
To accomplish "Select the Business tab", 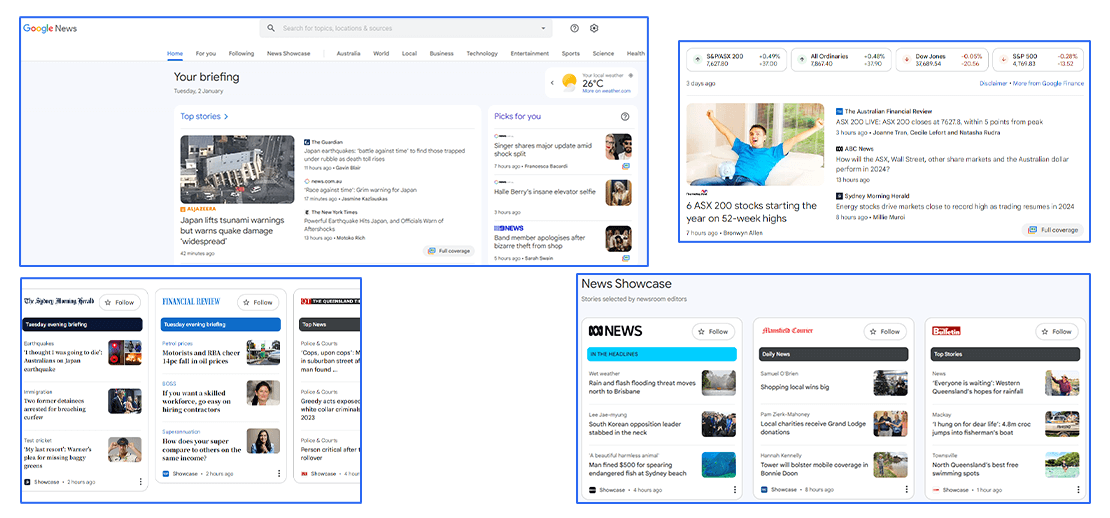I will point(442,53).
